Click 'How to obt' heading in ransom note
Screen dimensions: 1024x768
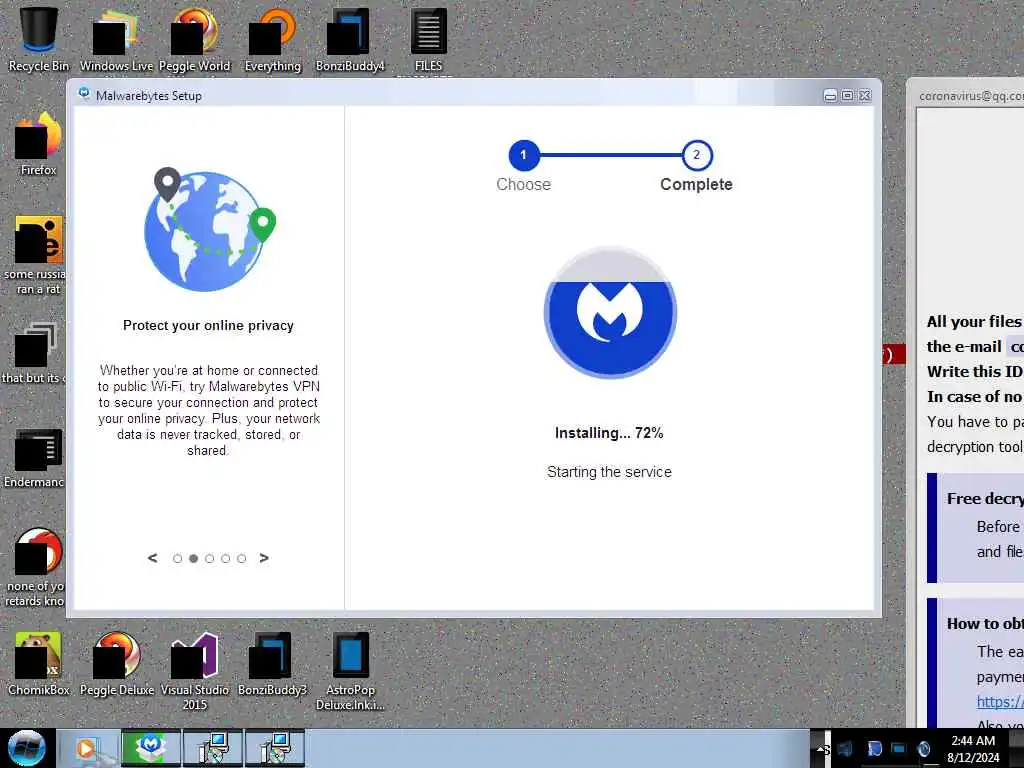[x=985, y=624]
